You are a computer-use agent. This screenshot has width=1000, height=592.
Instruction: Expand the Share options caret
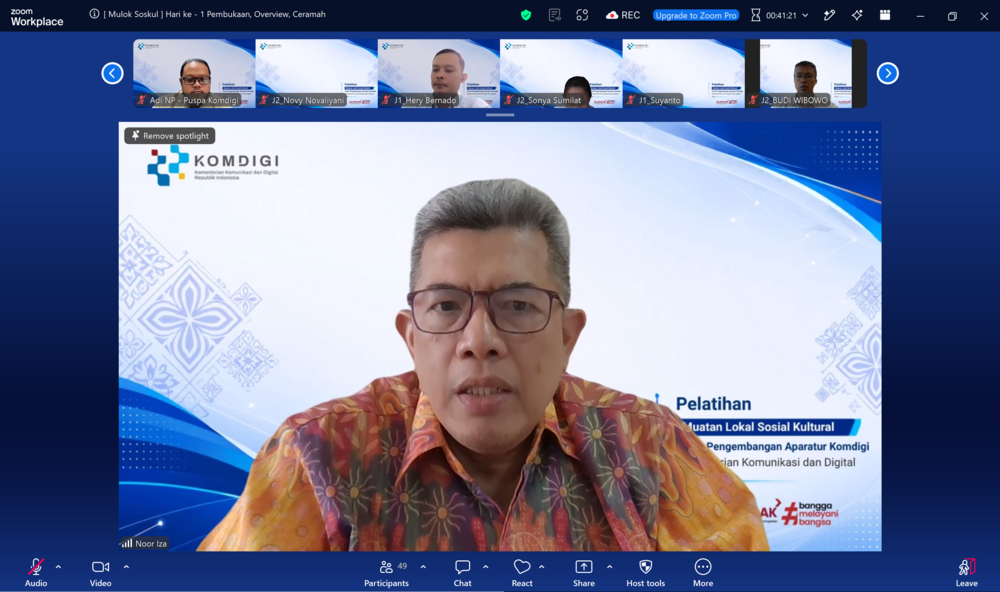point(610,566)
